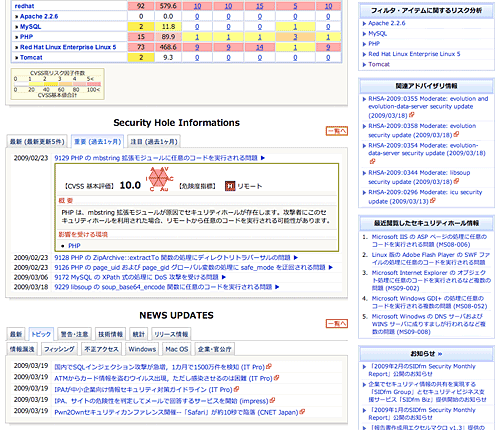Click external link icon after RHSA-2009:0355 advisory
The width and height of the screenshot is (500, 430).
pyautogui.click(x=412, y=115)
